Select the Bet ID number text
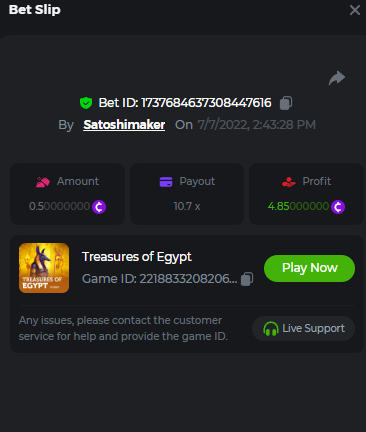 [206, 103]
